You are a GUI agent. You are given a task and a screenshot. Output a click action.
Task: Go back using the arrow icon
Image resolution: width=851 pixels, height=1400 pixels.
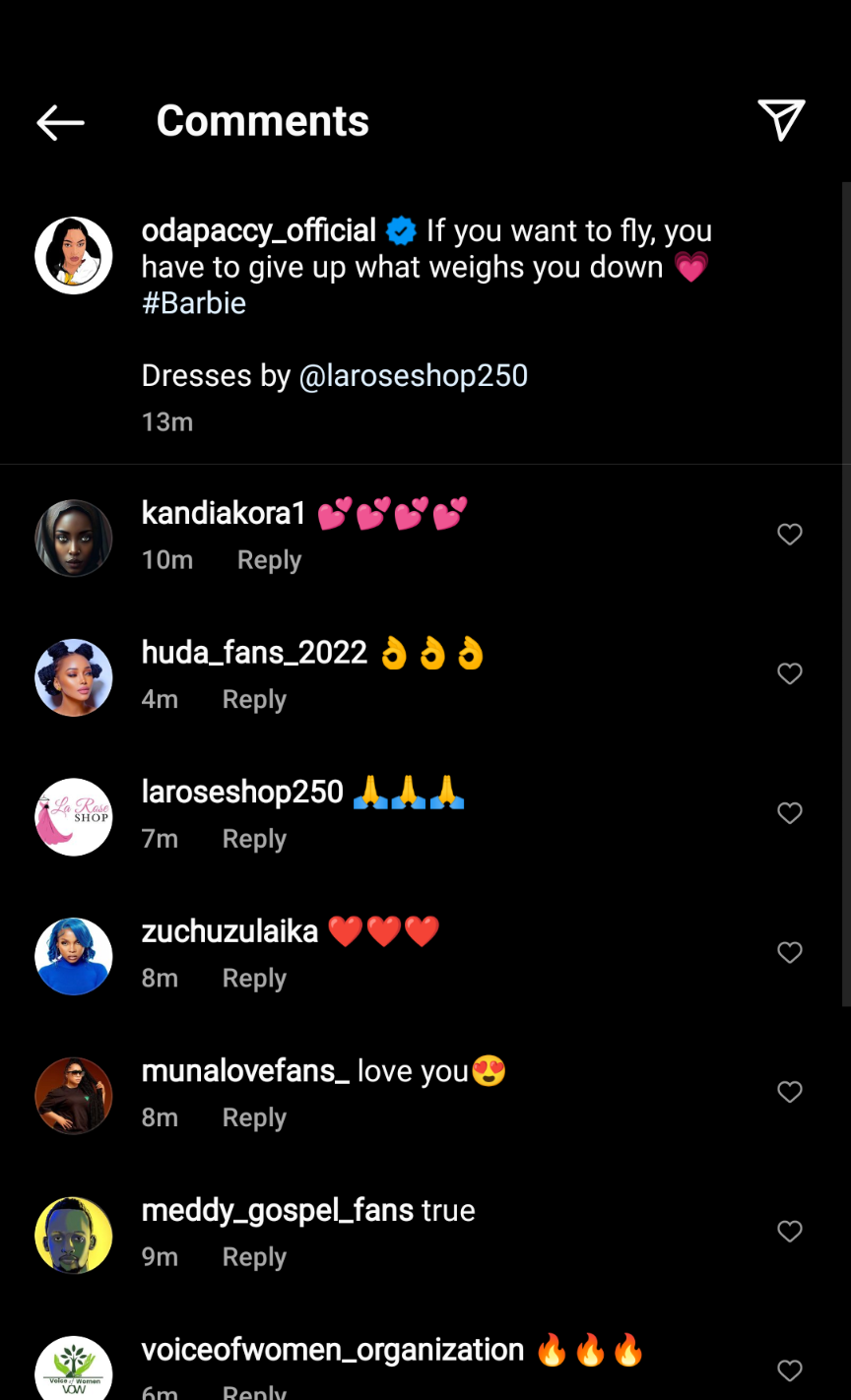(x=60, y=122)
